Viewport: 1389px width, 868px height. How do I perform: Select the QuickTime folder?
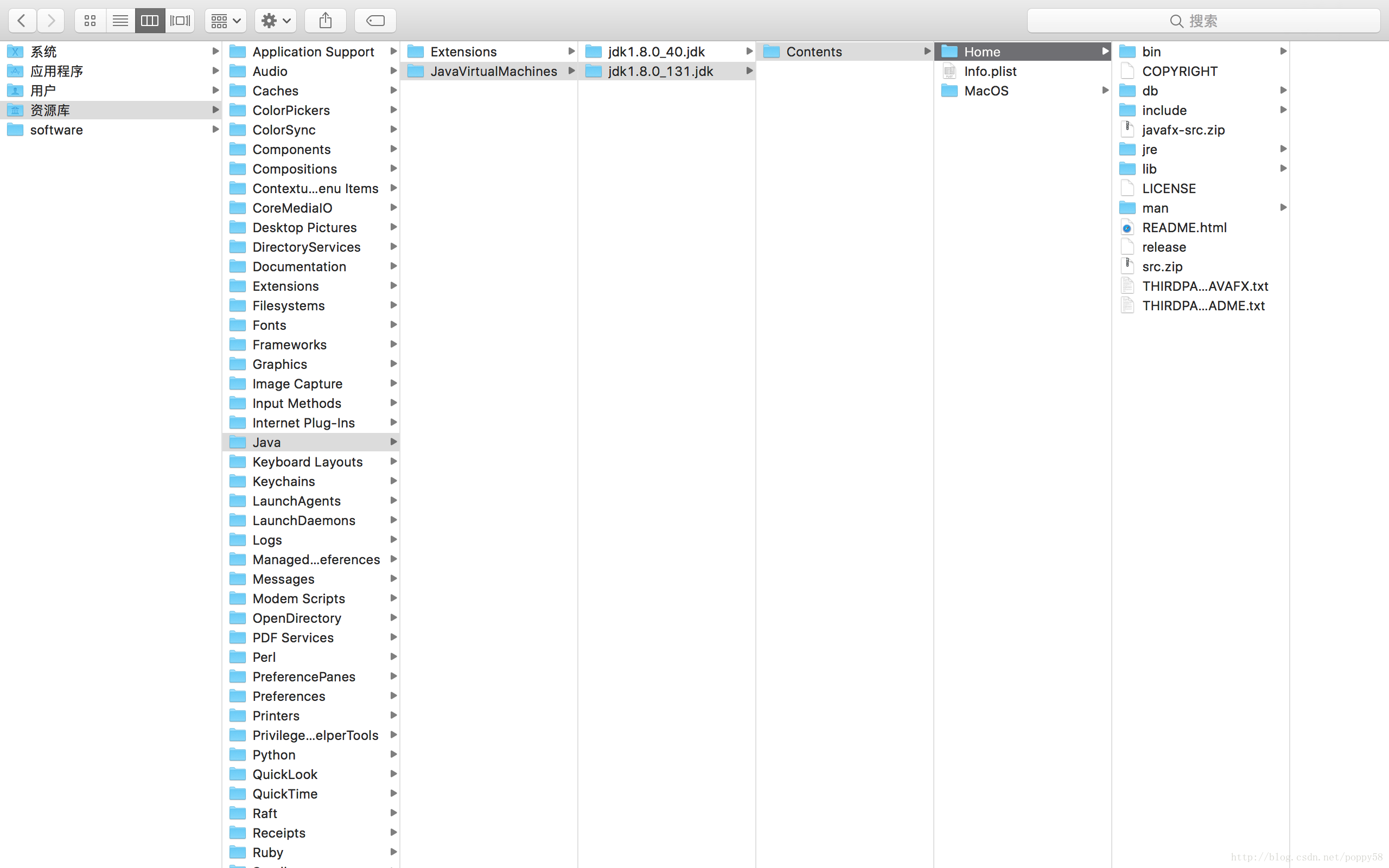311,793
